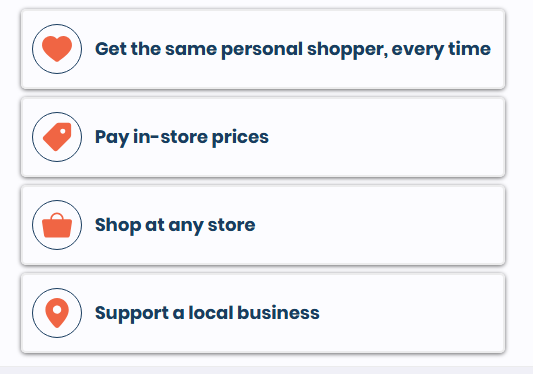Click the orange price tag icon

point(57,137)
